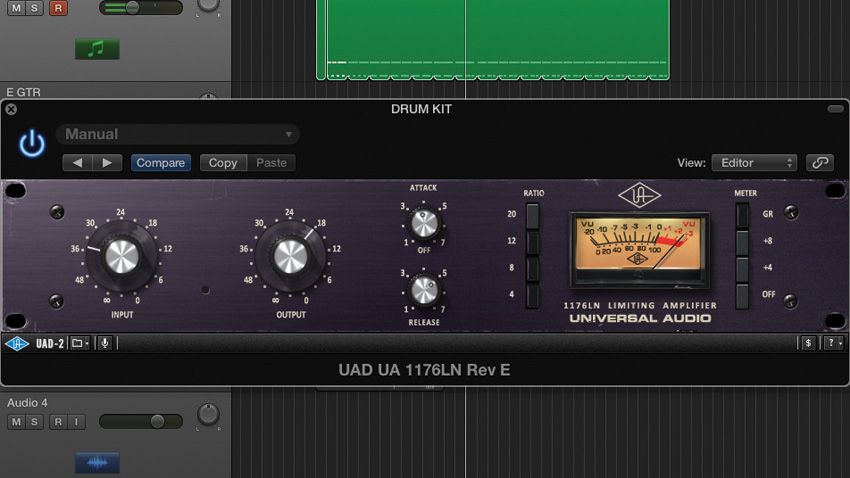Set meter mode to +4

pyautogui.click(x=742, y=268)
